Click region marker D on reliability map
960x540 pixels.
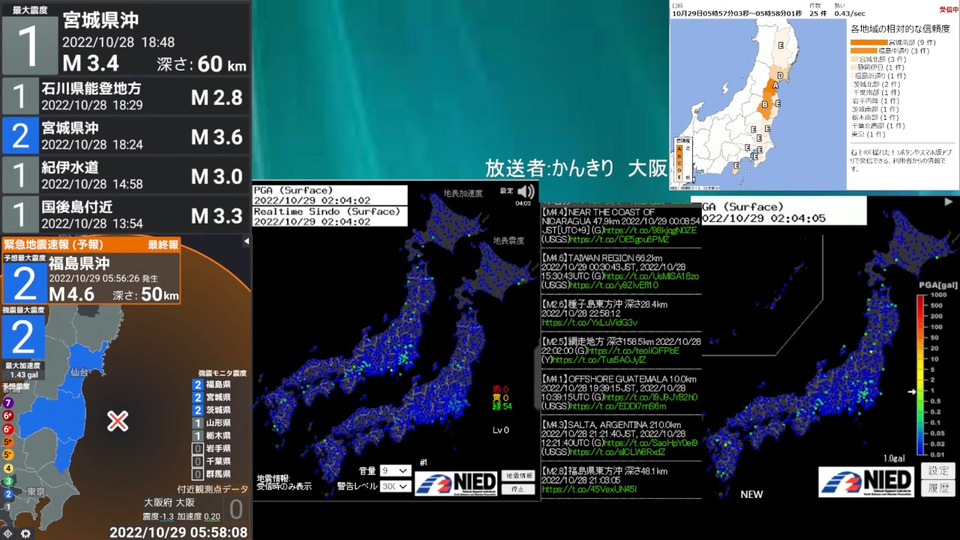(780, 76)
